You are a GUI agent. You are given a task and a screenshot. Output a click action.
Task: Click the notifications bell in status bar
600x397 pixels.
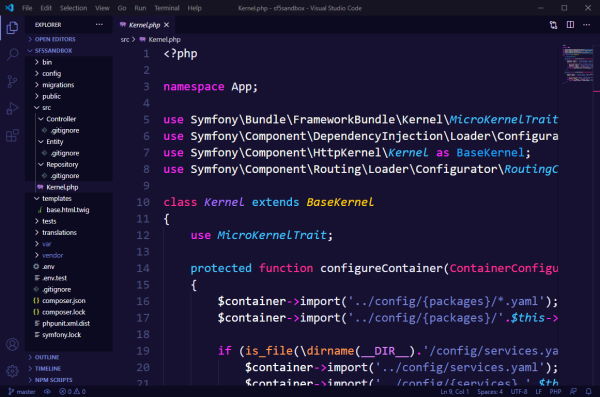(589, 392)
